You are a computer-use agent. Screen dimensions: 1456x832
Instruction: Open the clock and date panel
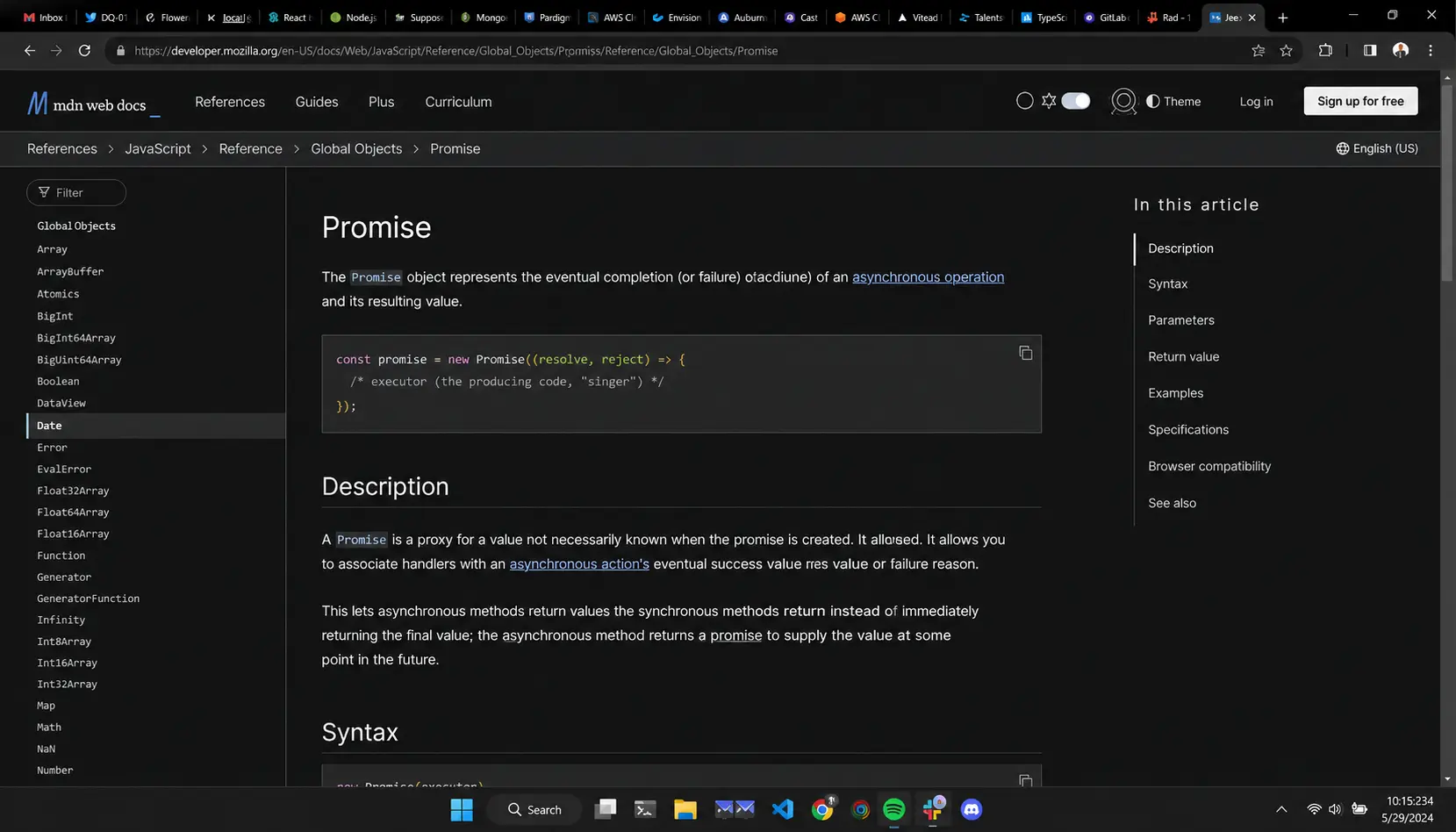pos(1408,809)
